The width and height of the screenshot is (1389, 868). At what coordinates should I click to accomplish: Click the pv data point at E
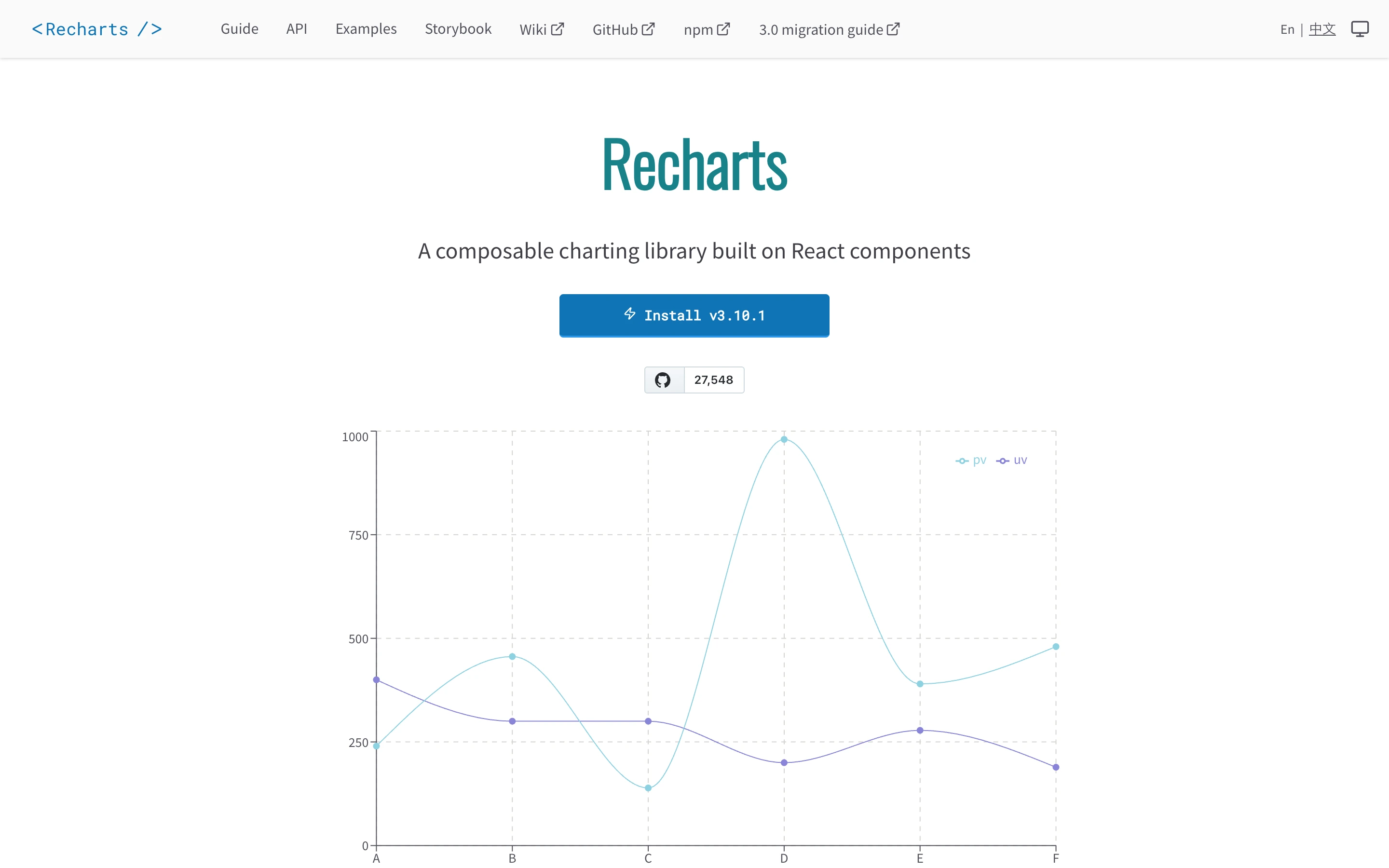920,684
